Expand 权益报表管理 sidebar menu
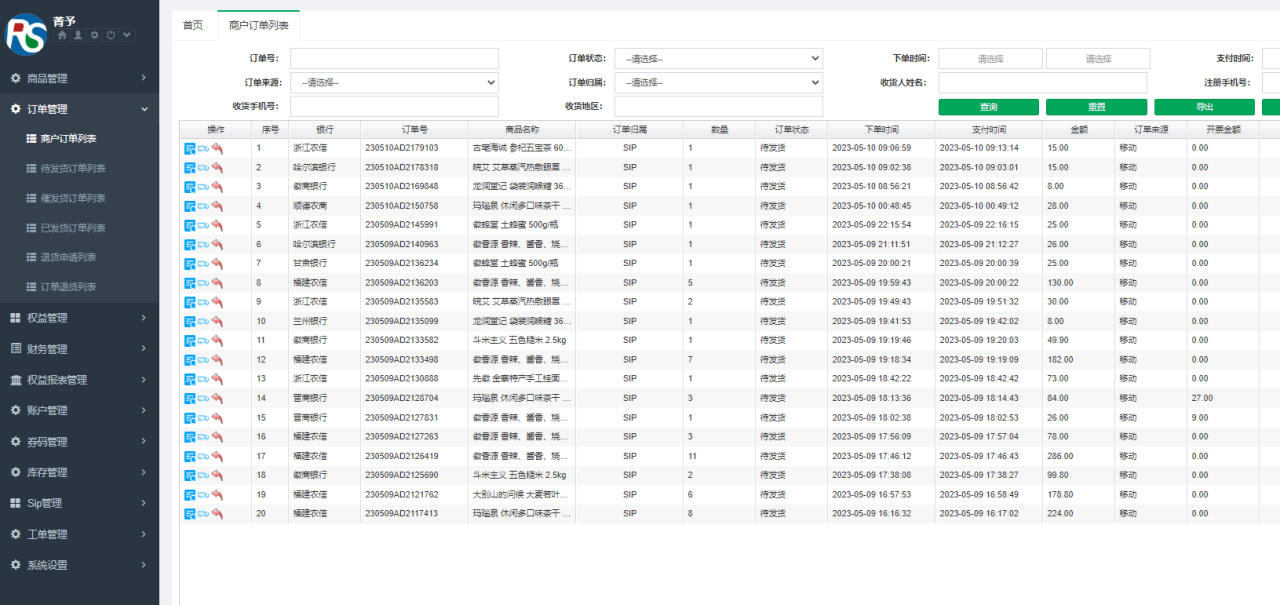1280x605 pixels. (x=79, y=380)
